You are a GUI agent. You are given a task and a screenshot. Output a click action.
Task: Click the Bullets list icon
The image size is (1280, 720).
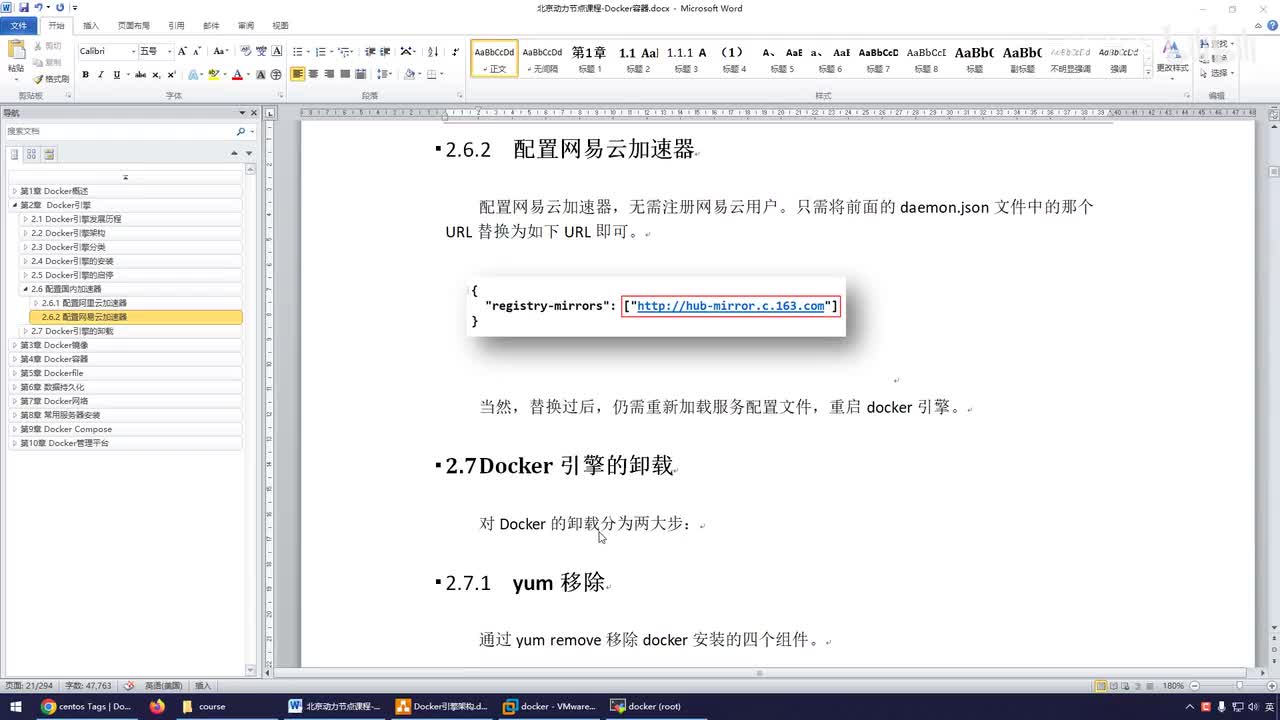[298, 51]
